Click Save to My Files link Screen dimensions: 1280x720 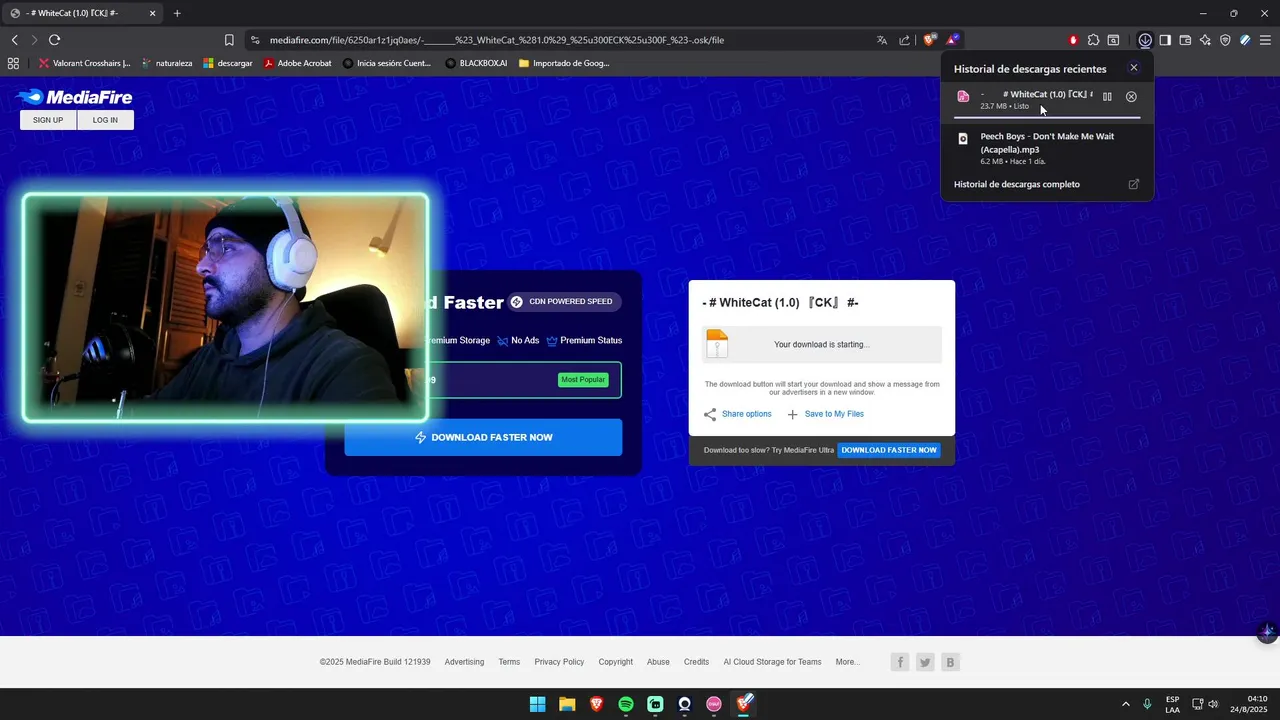825,414
